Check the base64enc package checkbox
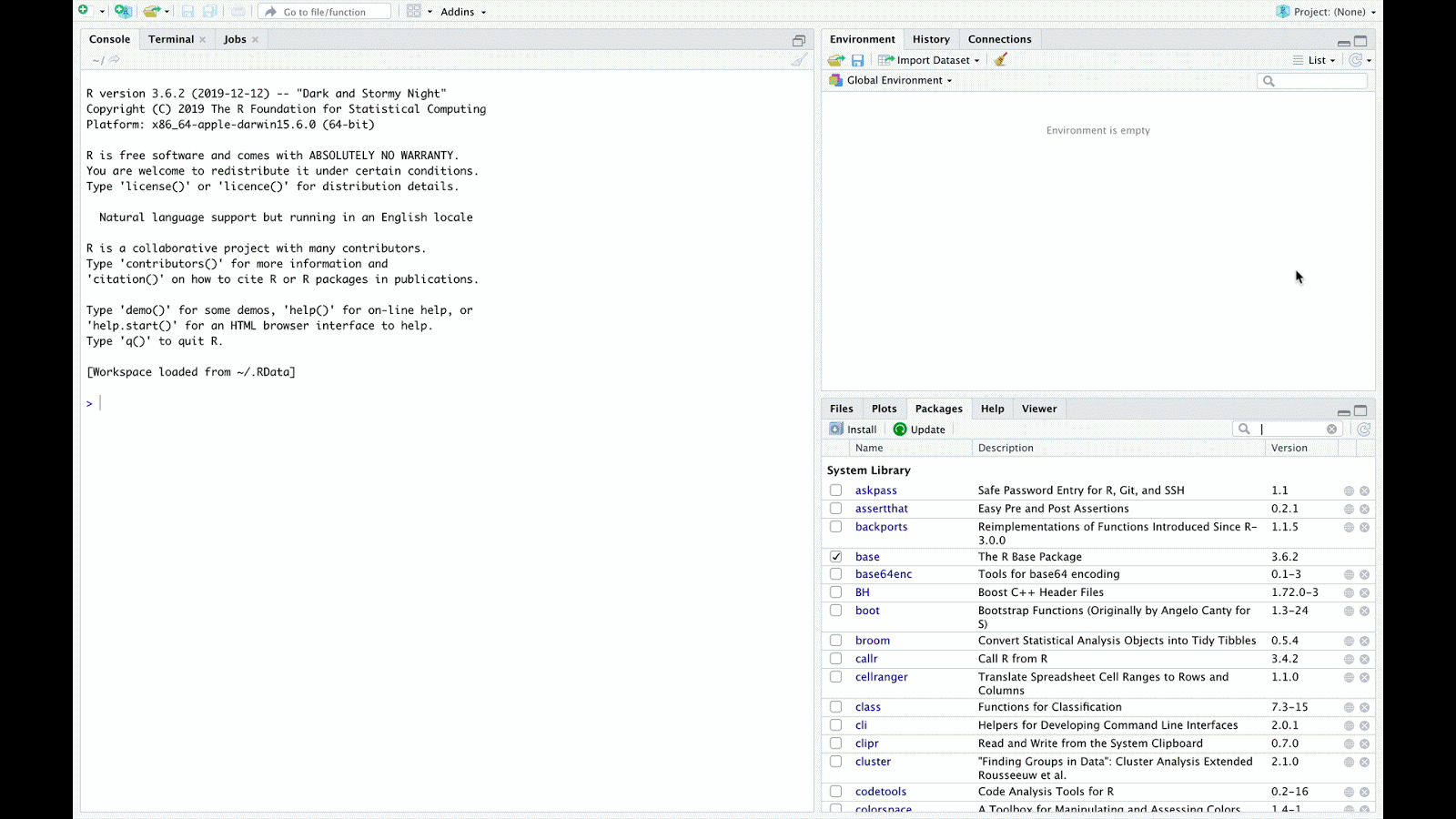 [x=835, y=574]
